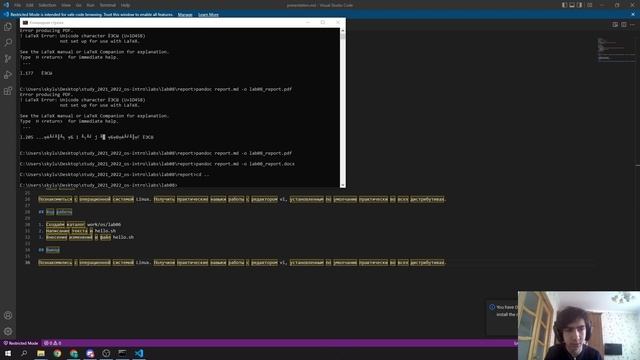Image resolution: width=640 pixels, height=360 pixels.
Task: Open the Selection menu
Action: 47,5
